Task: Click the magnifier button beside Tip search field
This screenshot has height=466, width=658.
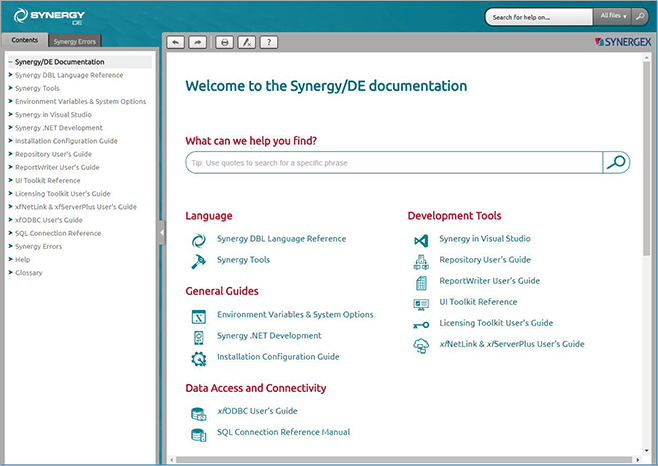Action: 616,162
